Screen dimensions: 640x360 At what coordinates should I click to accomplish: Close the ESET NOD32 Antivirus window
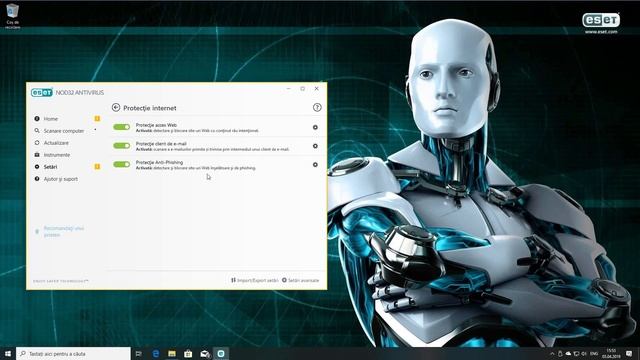click(316, 88)
